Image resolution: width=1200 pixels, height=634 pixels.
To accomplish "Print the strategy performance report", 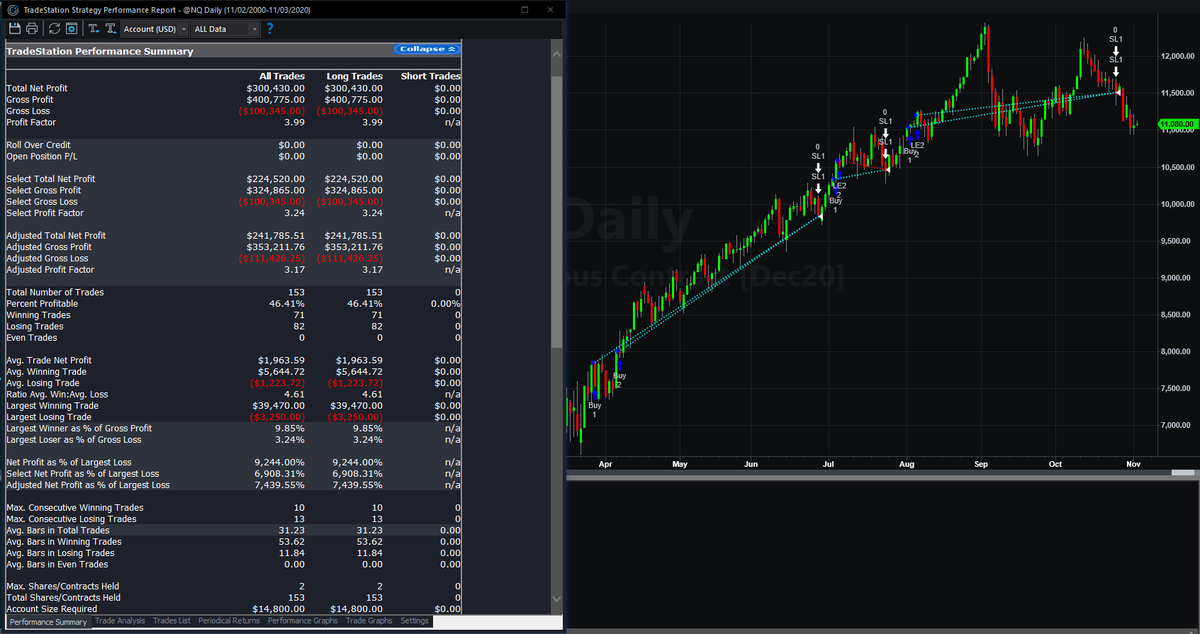I will click(31, 28).
